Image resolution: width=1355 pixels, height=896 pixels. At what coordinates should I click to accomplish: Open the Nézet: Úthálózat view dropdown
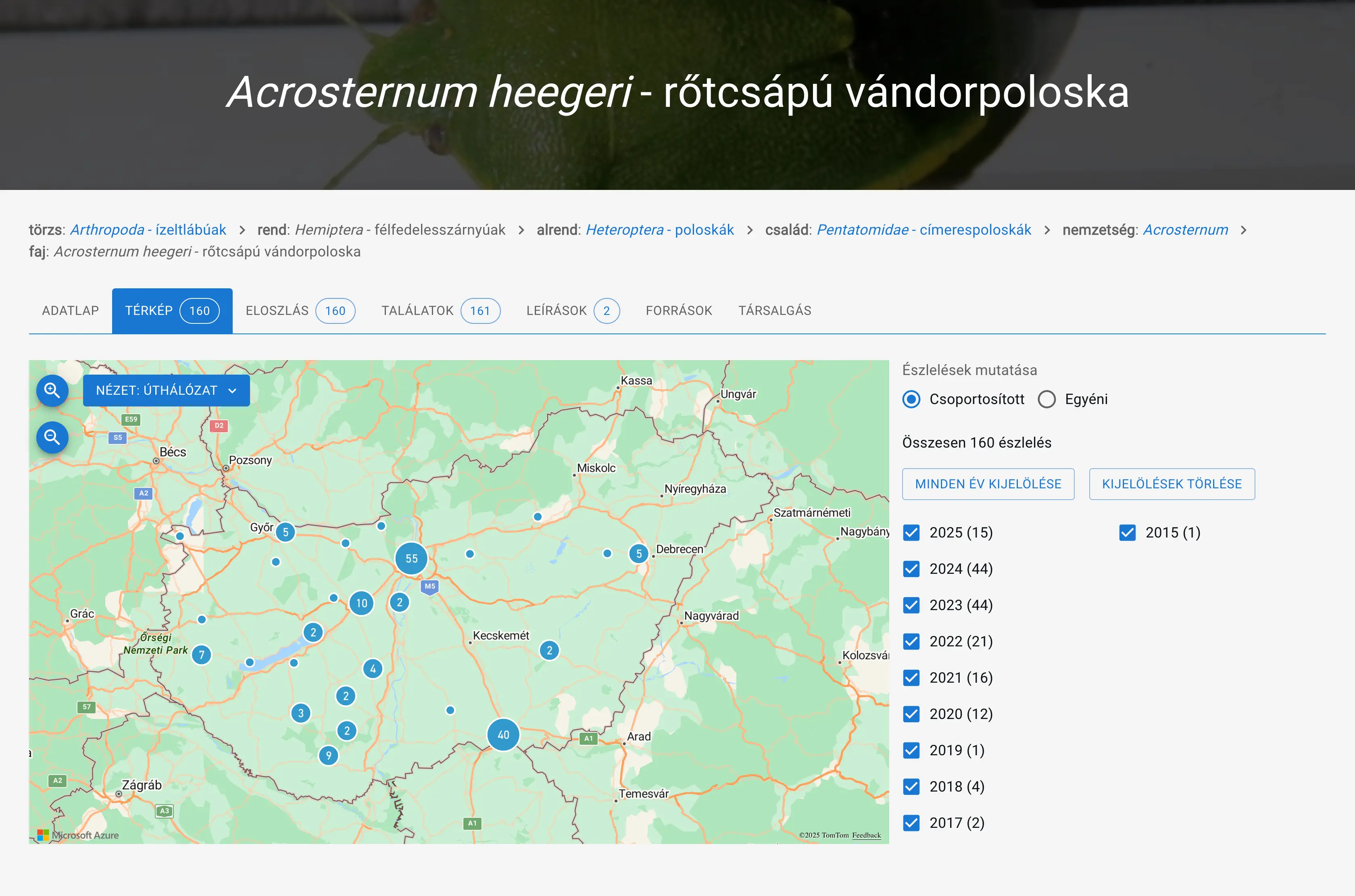(166, 391)
